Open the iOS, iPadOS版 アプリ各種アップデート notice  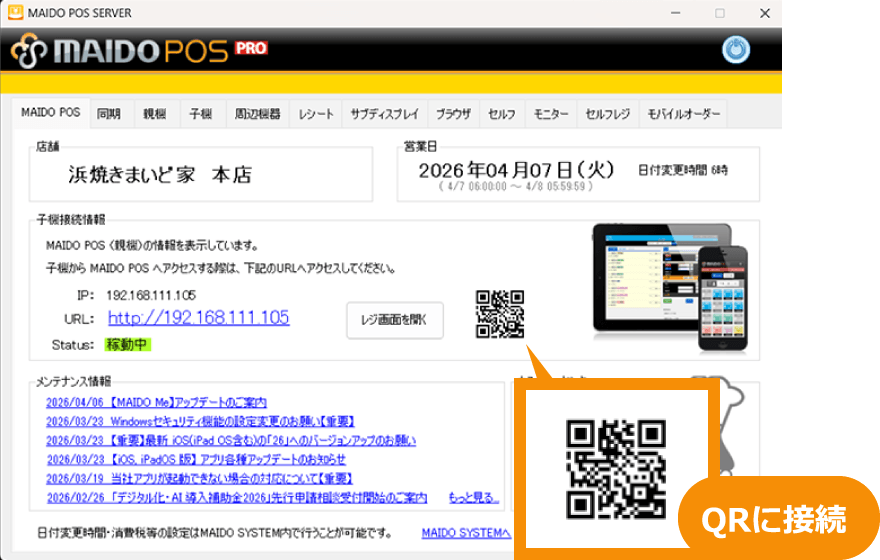click(196, 460)
